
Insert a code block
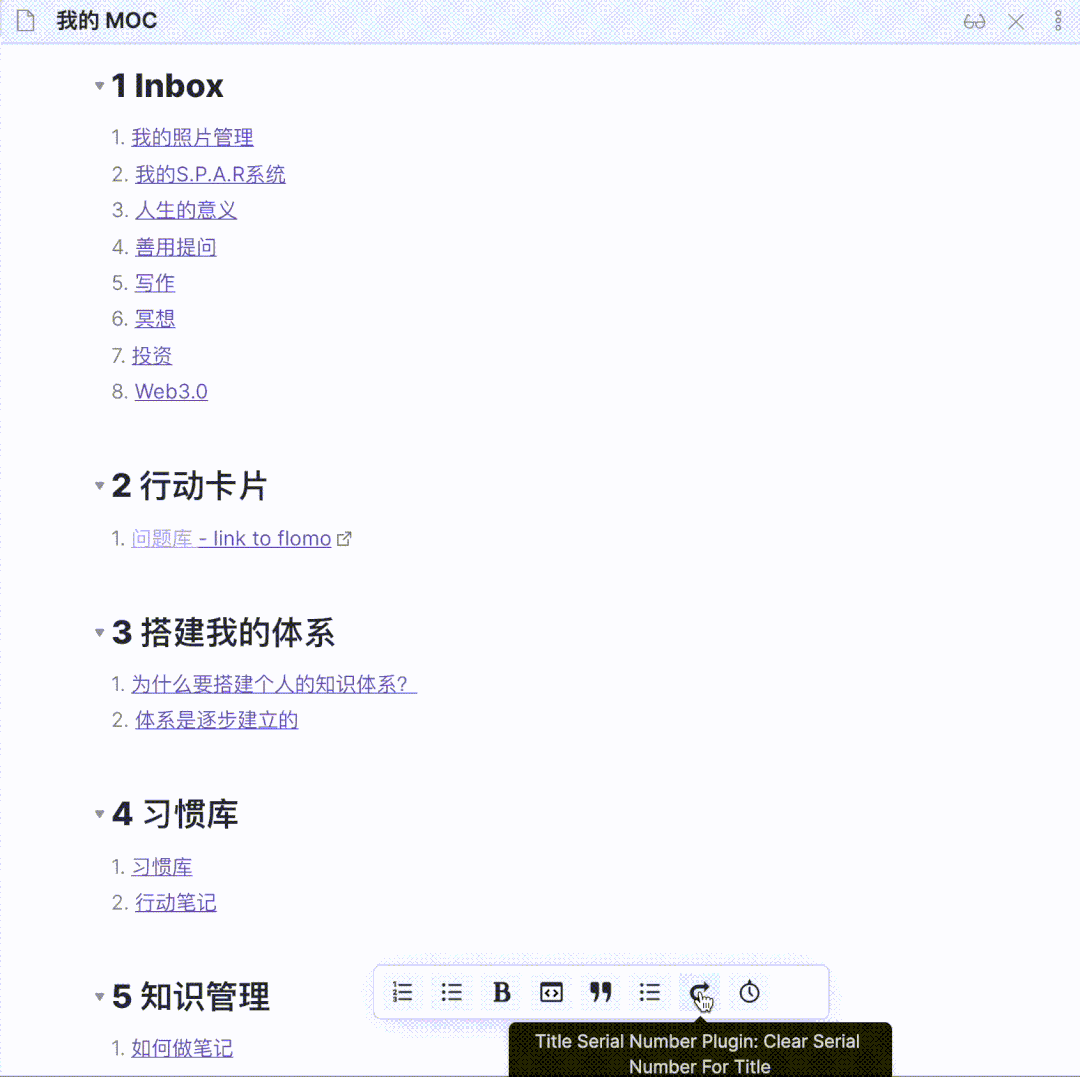pyautogui.click(x=551, y=992)
